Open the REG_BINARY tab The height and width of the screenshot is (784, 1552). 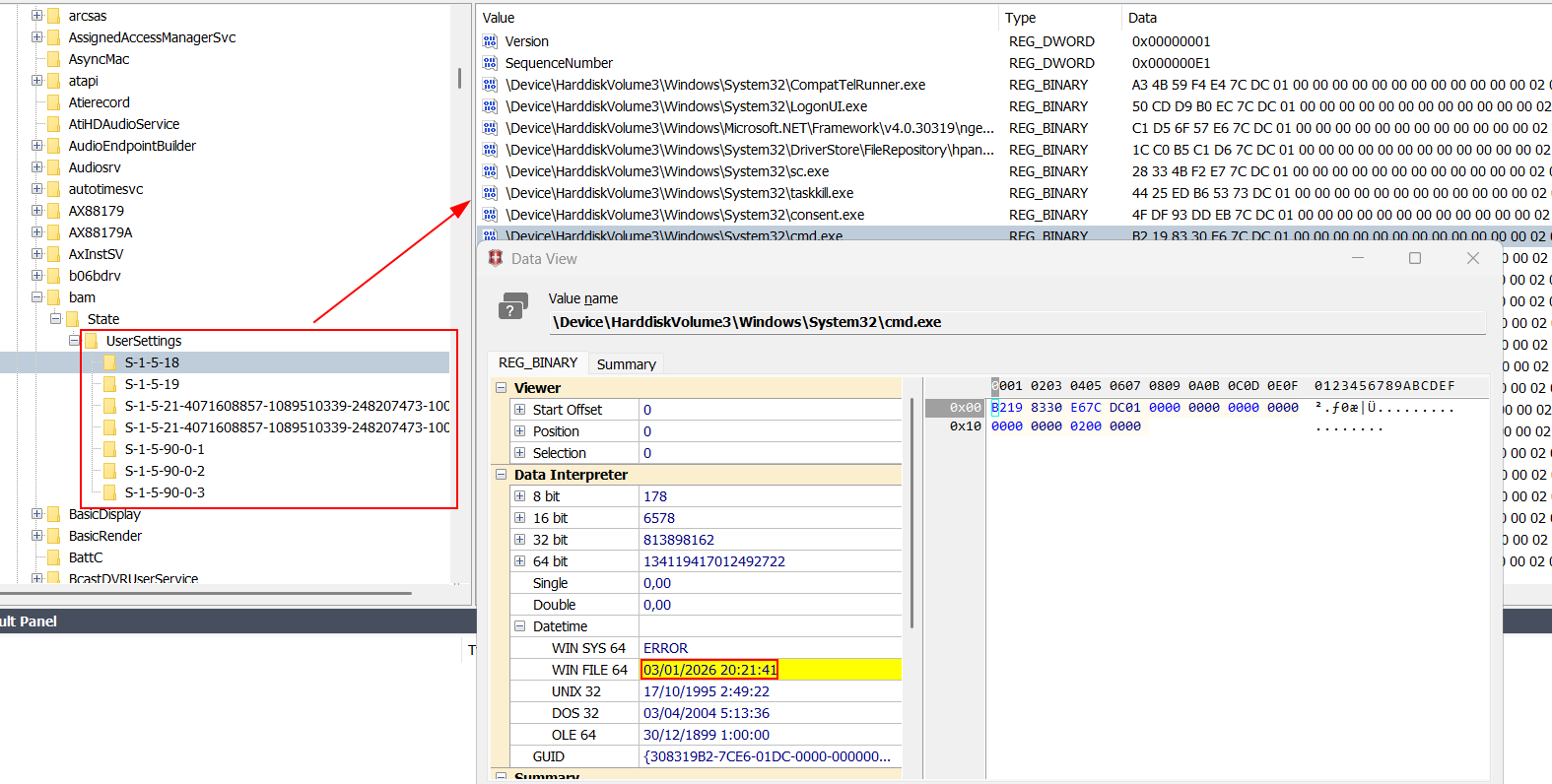coord(537,362)
